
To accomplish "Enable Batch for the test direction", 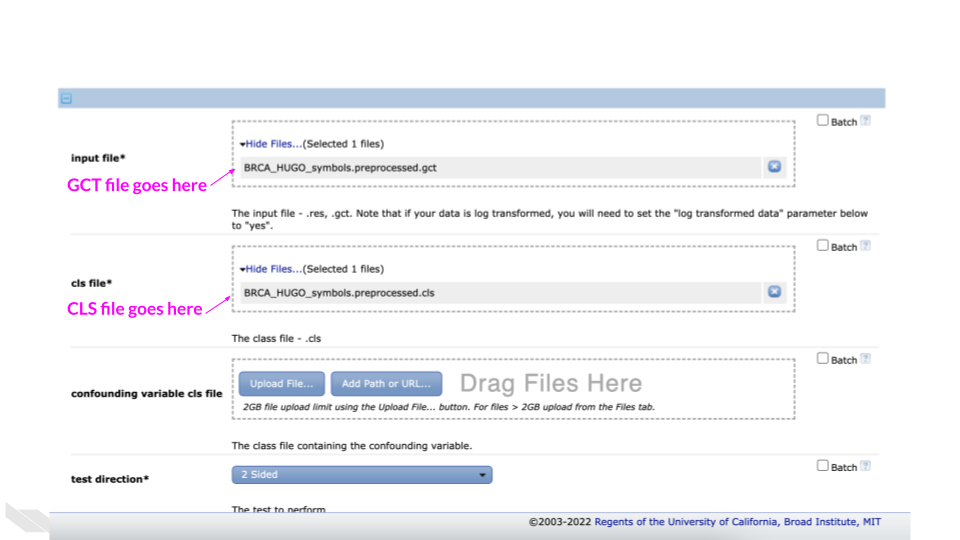I will click(x=822, y=465).
